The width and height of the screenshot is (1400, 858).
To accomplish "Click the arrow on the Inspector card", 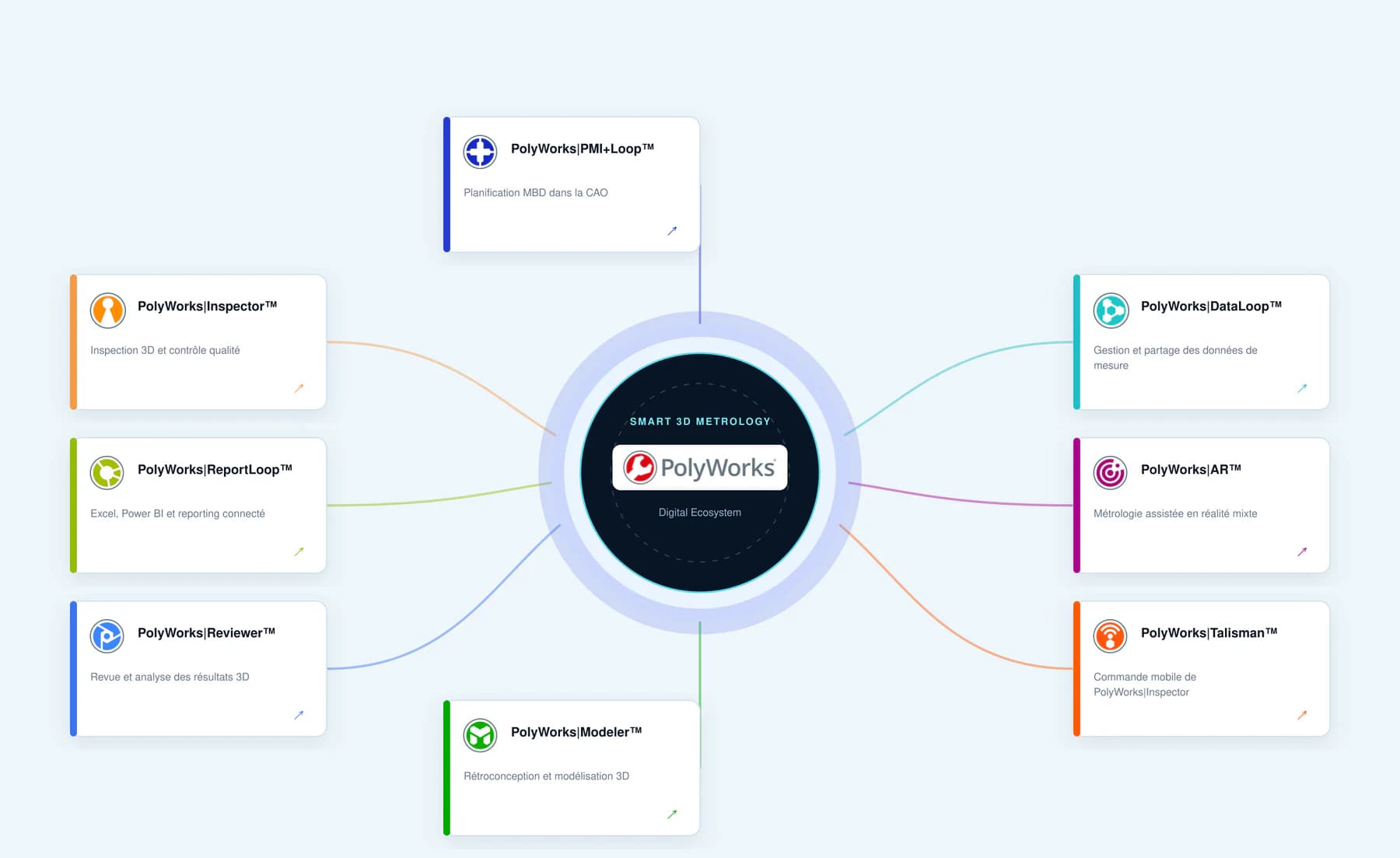I will (299, 388).
